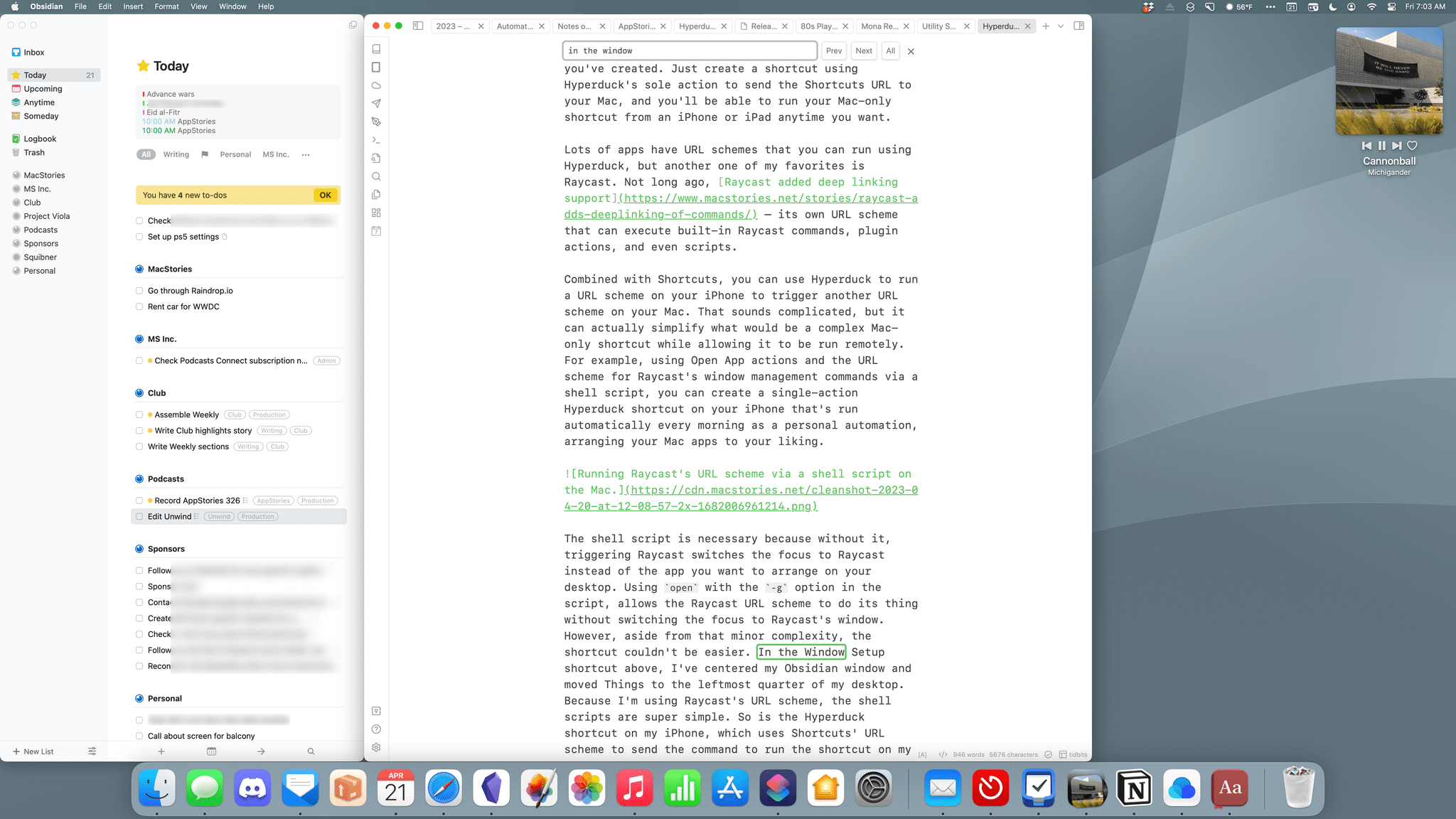Open Notion app in the Dock

(1134, 788)
